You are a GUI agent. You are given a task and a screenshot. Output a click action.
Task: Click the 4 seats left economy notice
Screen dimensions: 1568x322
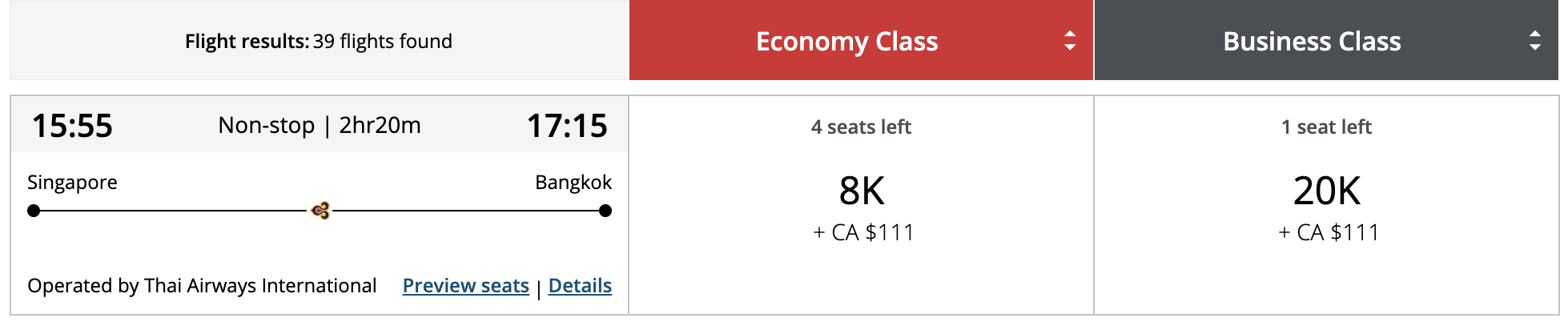tap(861, 127)
